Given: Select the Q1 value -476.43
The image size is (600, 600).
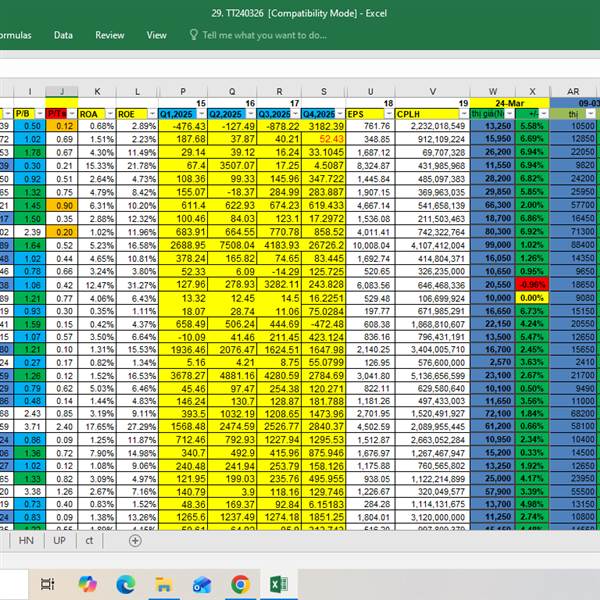Looking at the screenshot, I should 183,126.
